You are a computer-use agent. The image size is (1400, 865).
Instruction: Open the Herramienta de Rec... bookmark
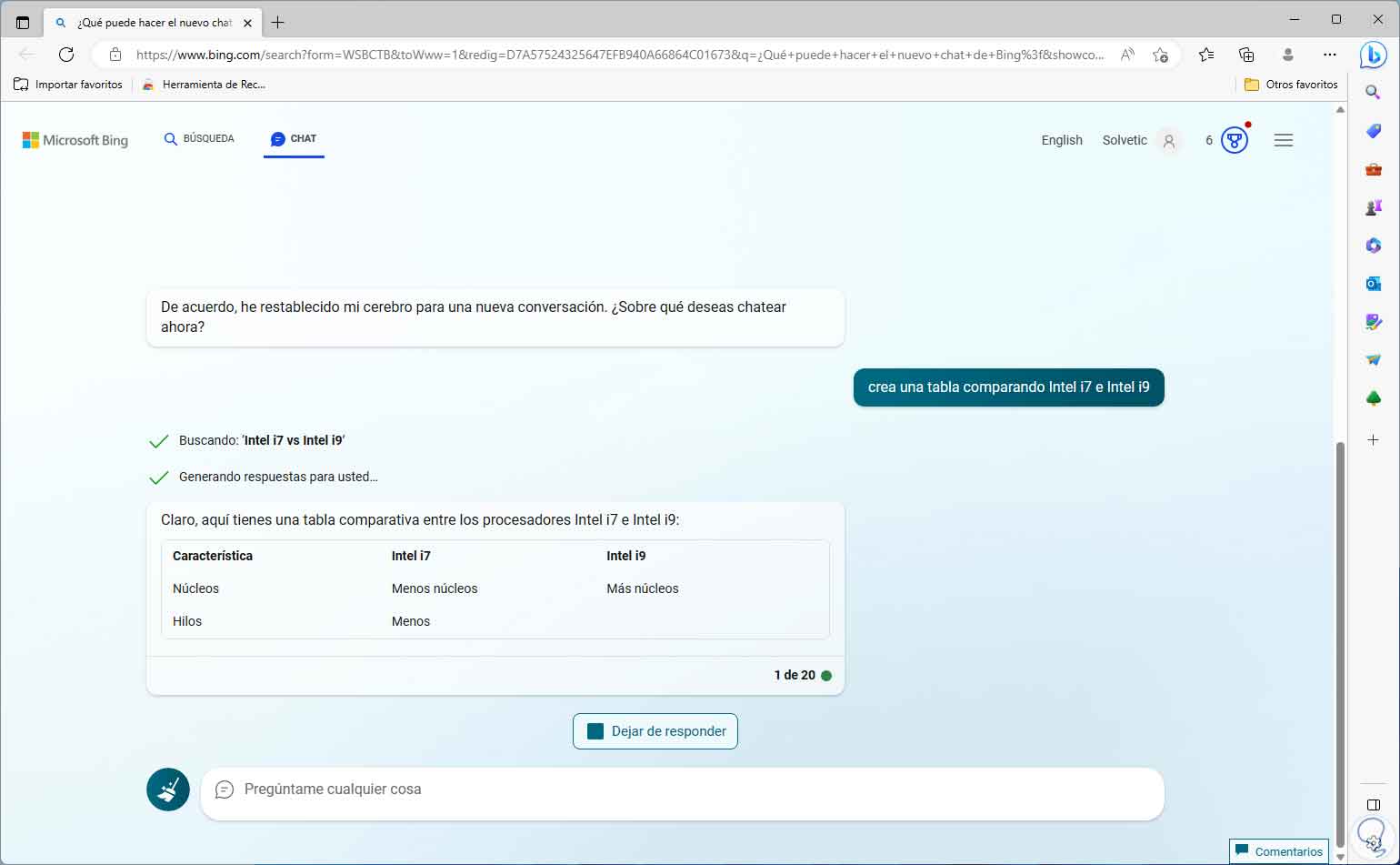[x=204, y=85]
